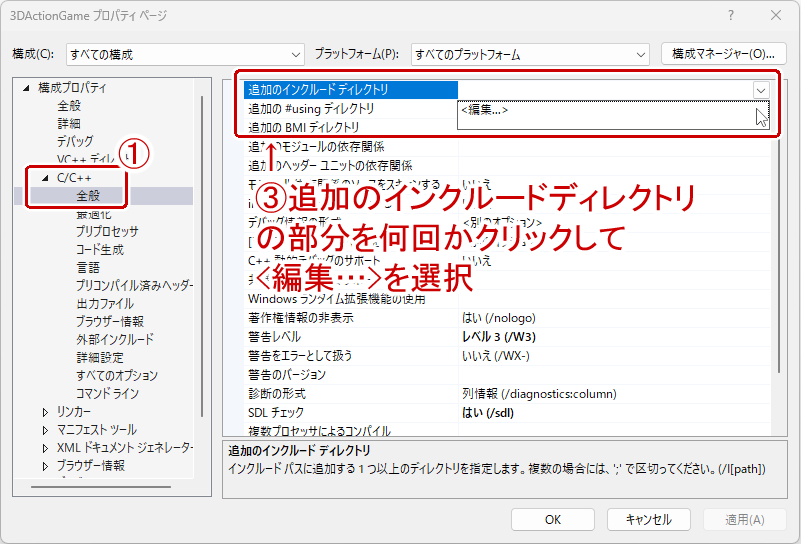Click the キャンセル button

tap(649, 519)
